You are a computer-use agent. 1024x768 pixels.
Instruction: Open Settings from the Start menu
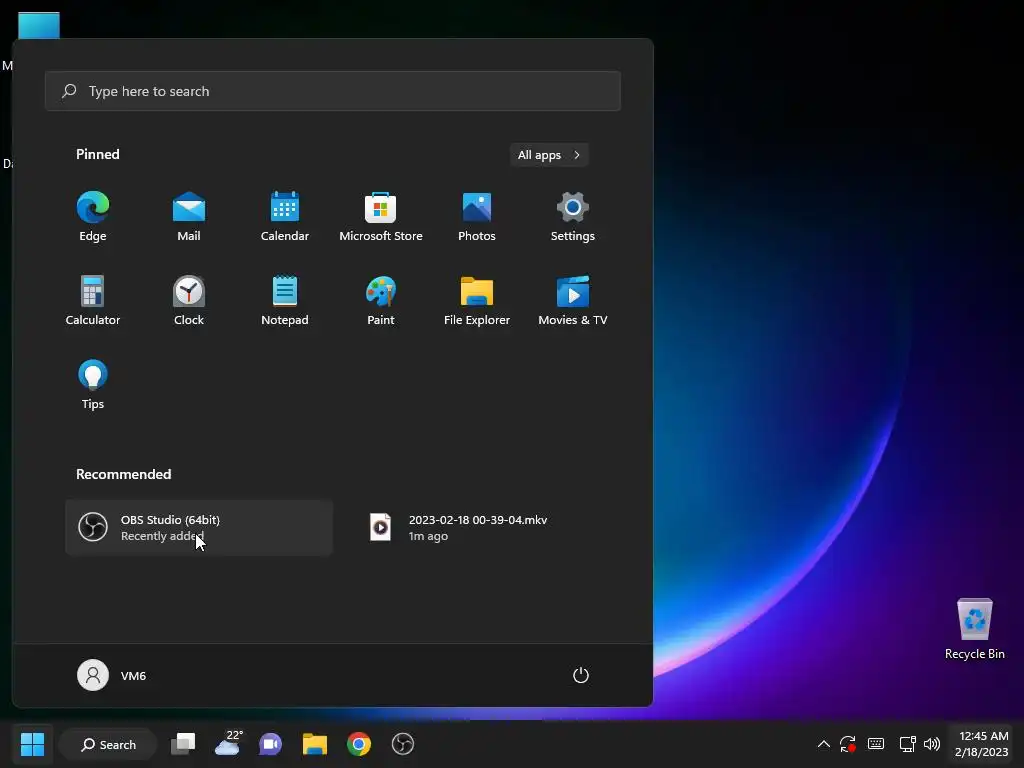573,217
